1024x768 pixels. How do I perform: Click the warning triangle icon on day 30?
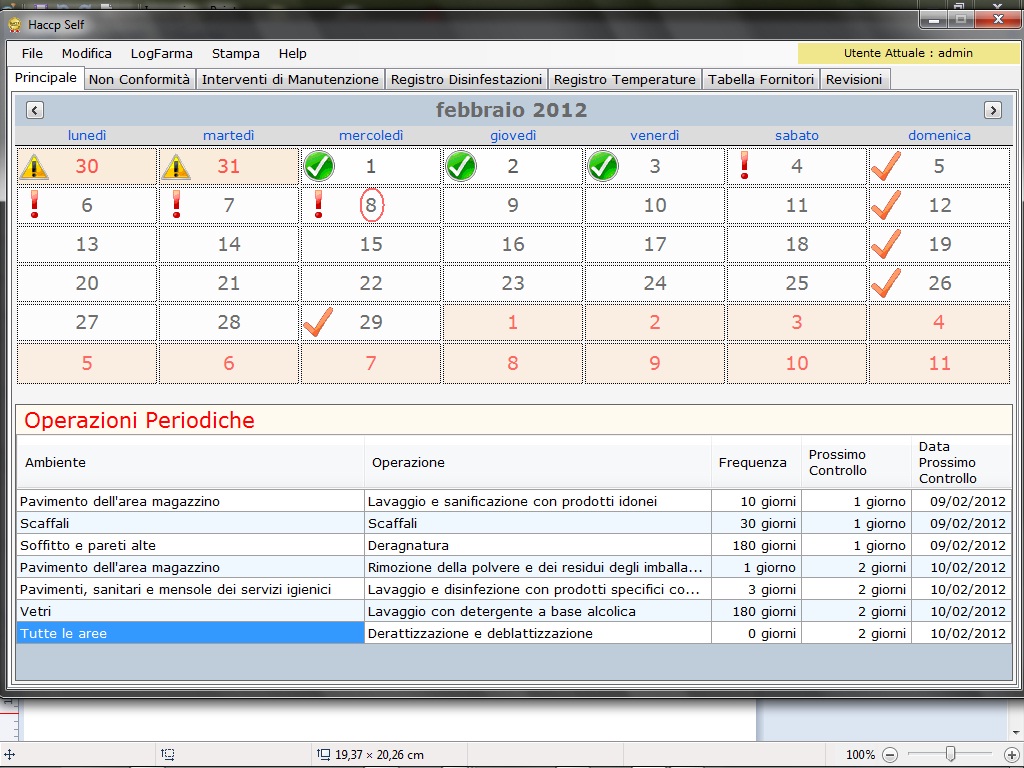[x=34, y=166]
